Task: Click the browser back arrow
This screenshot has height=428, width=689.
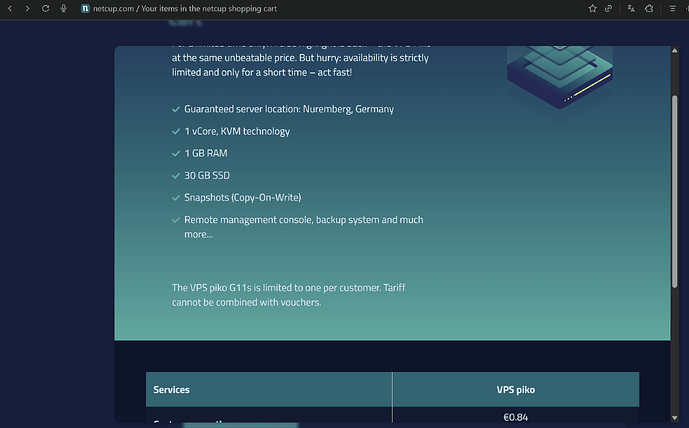Action: 9,8
